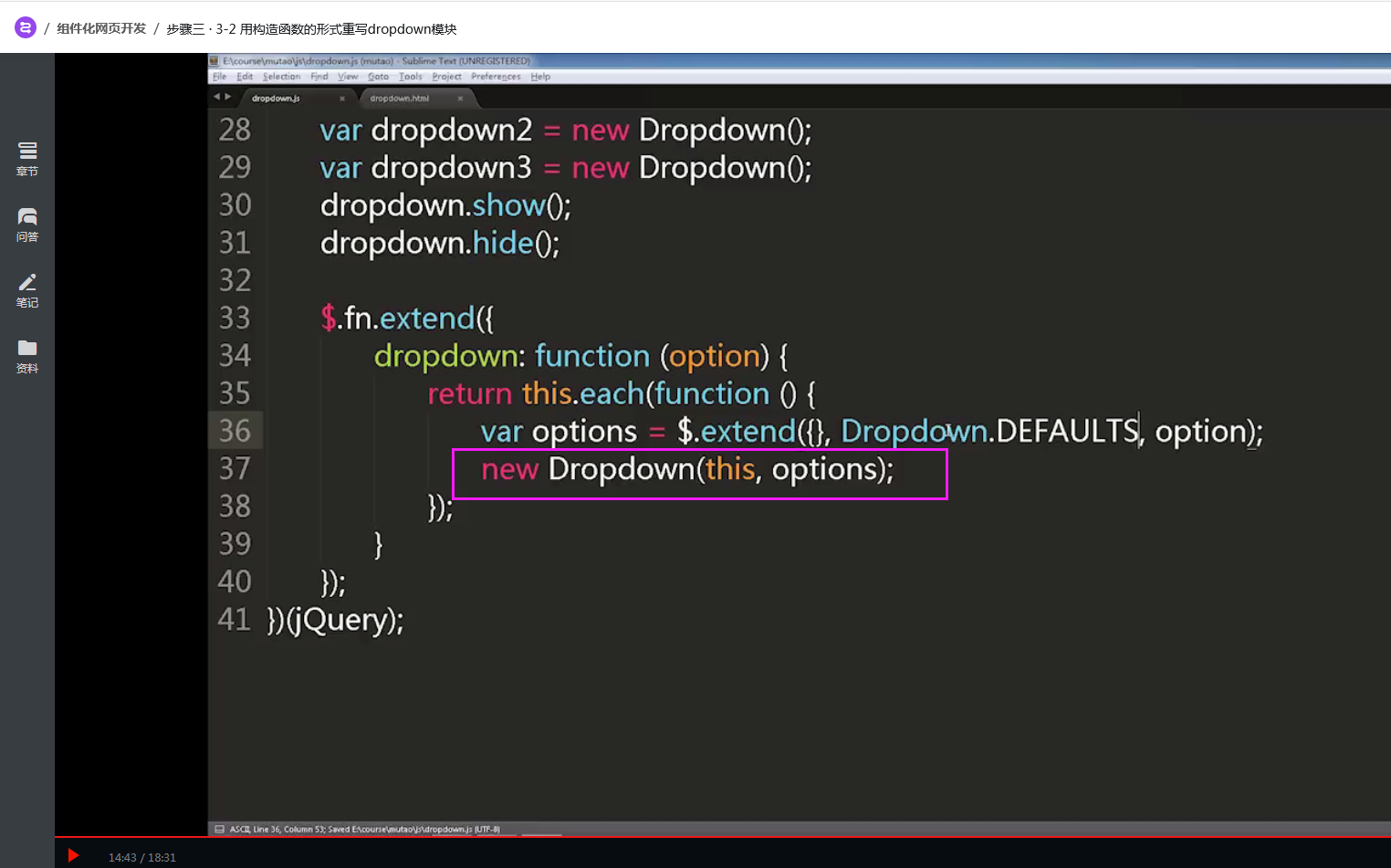Click line number 36 in the gutter
Image resolution: width=1391 pixels, height=868 pixels.
235,431
